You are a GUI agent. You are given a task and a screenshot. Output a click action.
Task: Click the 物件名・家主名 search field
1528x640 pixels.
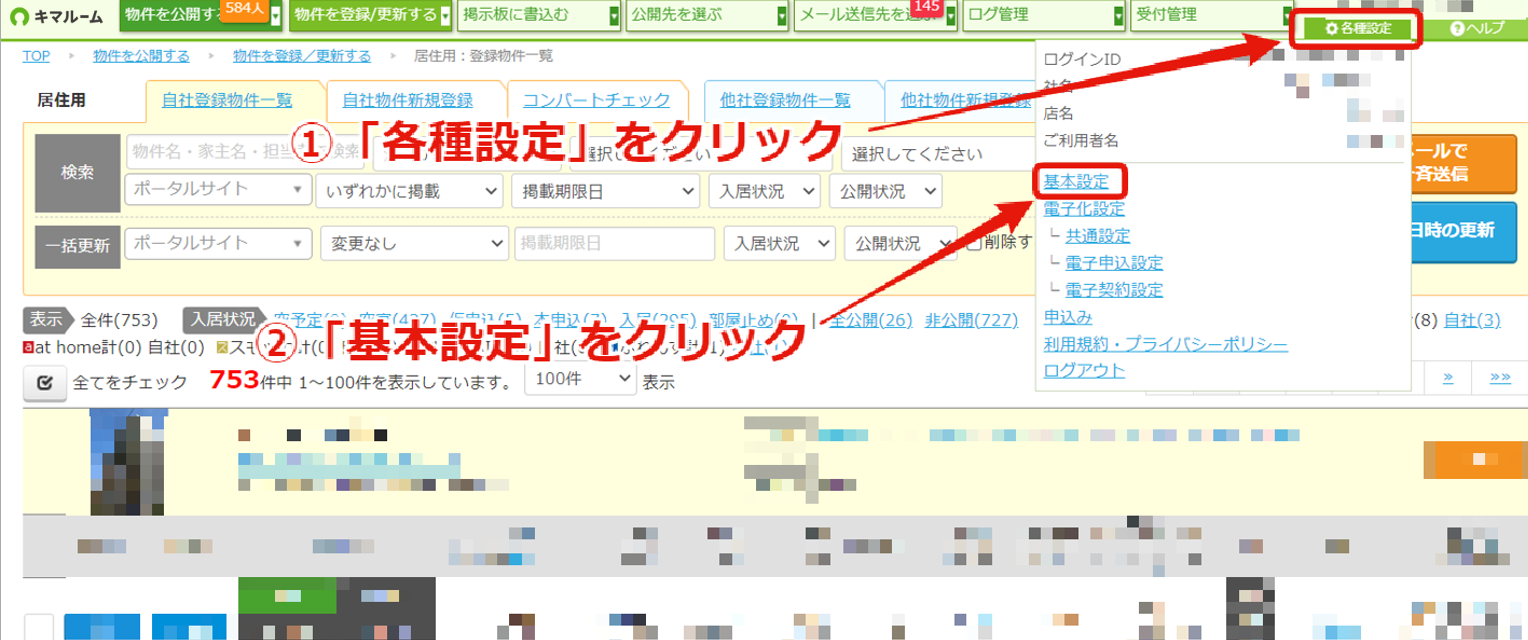[x=245, y=152]
